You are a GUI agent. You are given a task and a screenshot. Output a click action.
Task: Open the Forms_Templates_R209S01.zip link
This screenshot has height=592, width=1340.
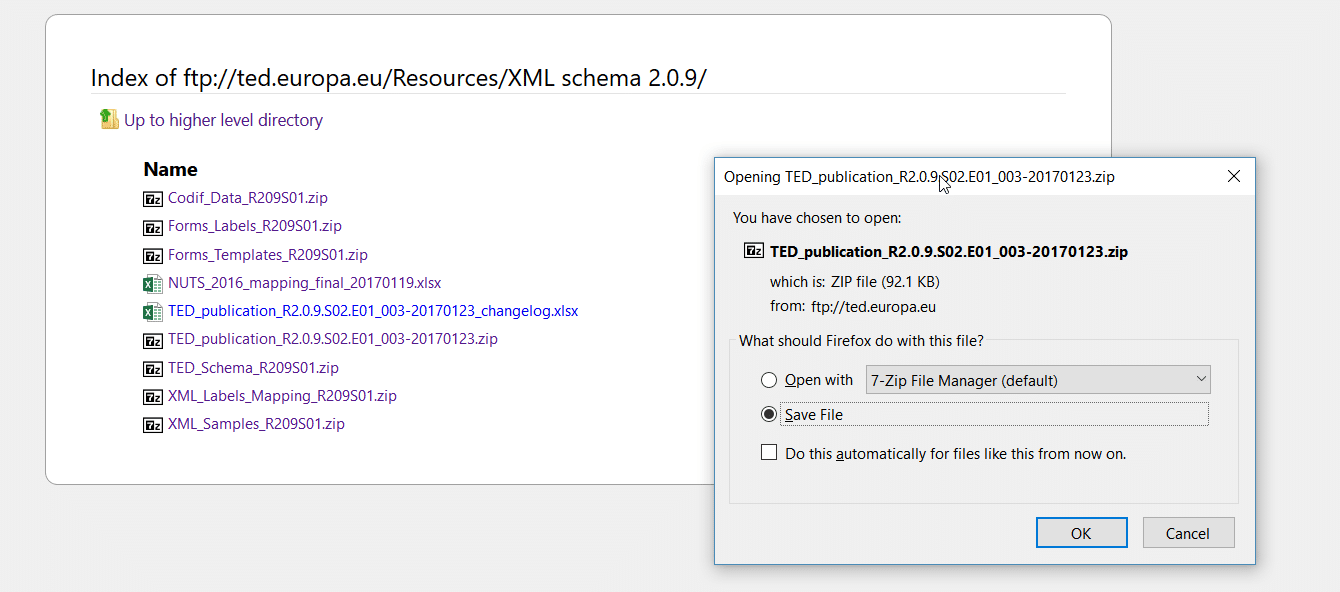click(x=268, y=254)
